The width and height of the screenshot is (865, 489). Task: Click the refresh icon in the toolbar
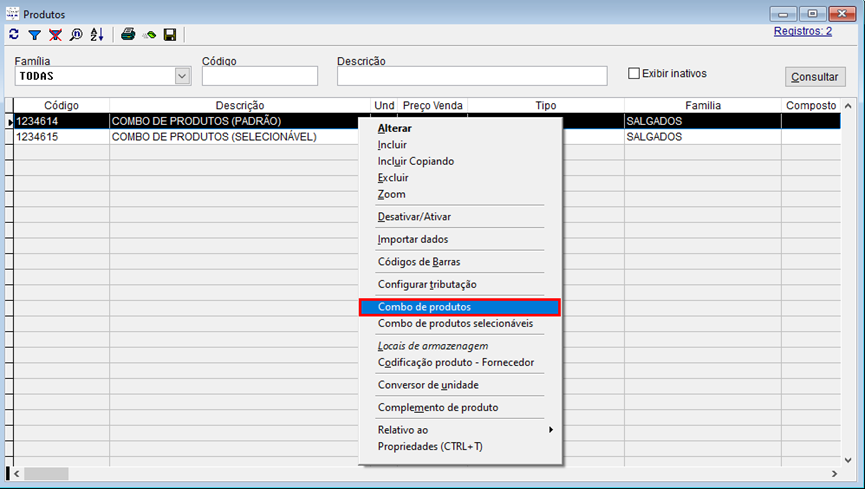(x=14, y=35)
